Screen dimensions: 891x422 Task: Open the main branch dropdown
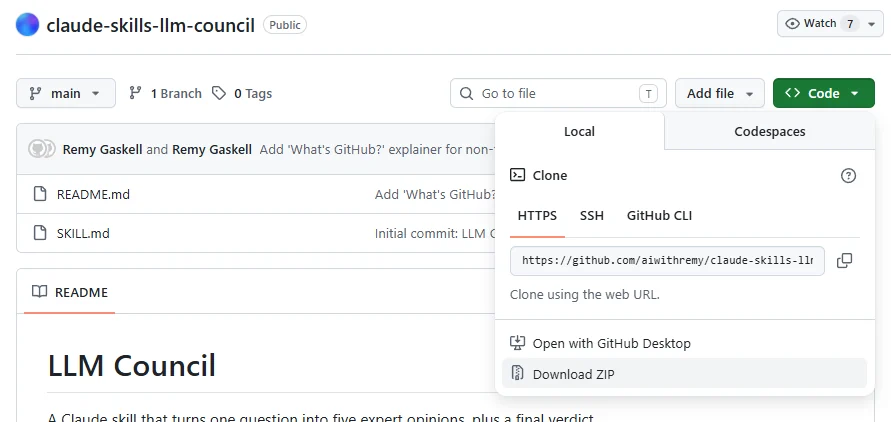click(66, 93)
